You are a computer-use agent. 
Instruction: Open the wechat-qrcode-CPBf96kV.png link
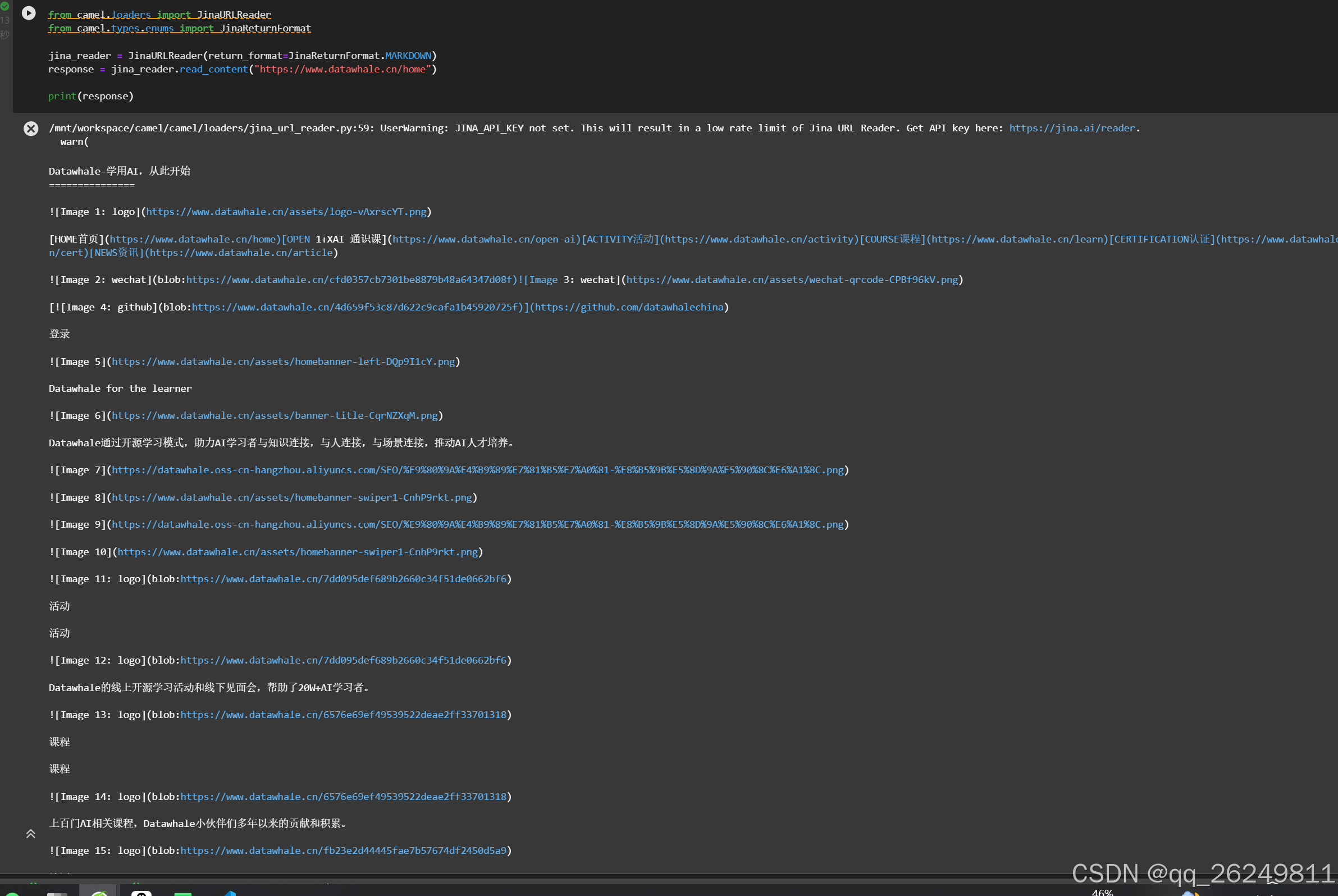pos(791,280)
